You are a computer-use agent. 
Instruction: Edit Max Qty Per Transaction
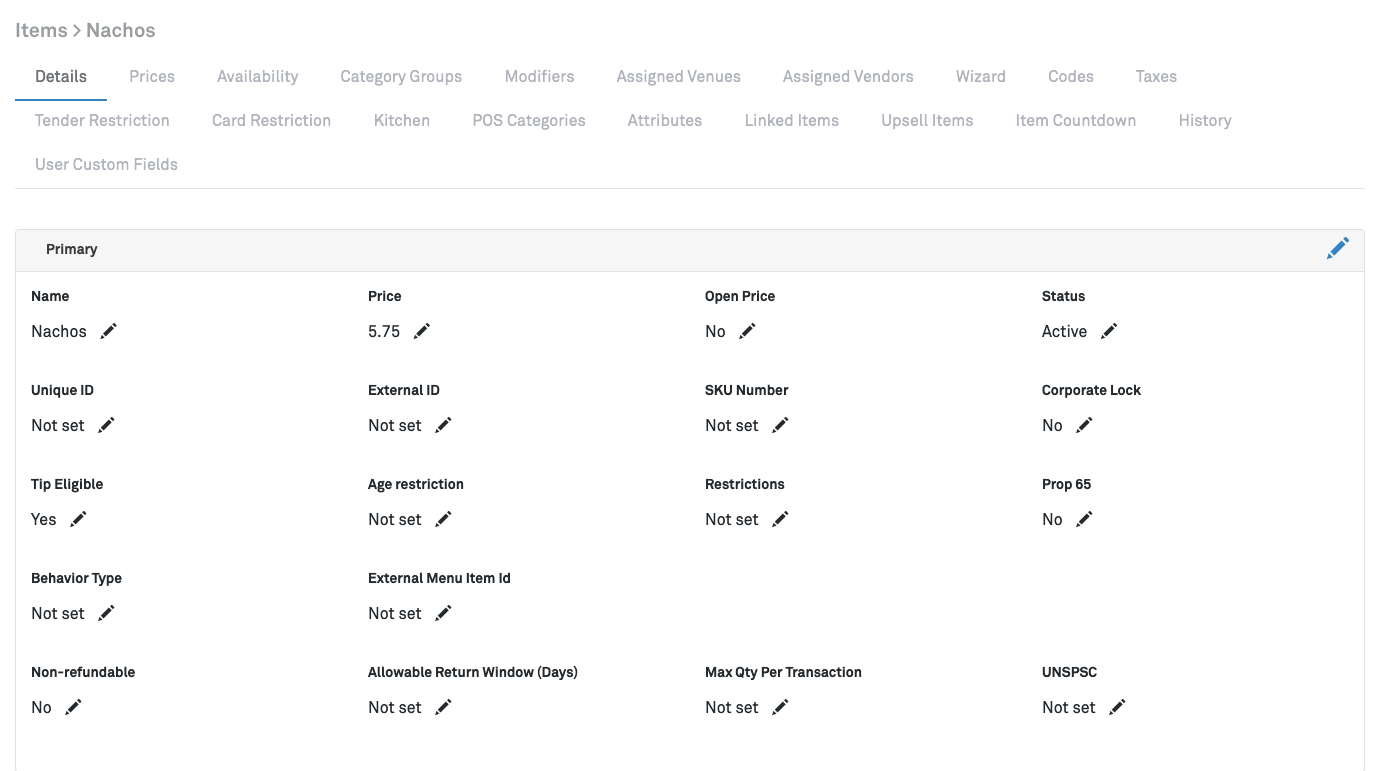click(x=780, y=707)
